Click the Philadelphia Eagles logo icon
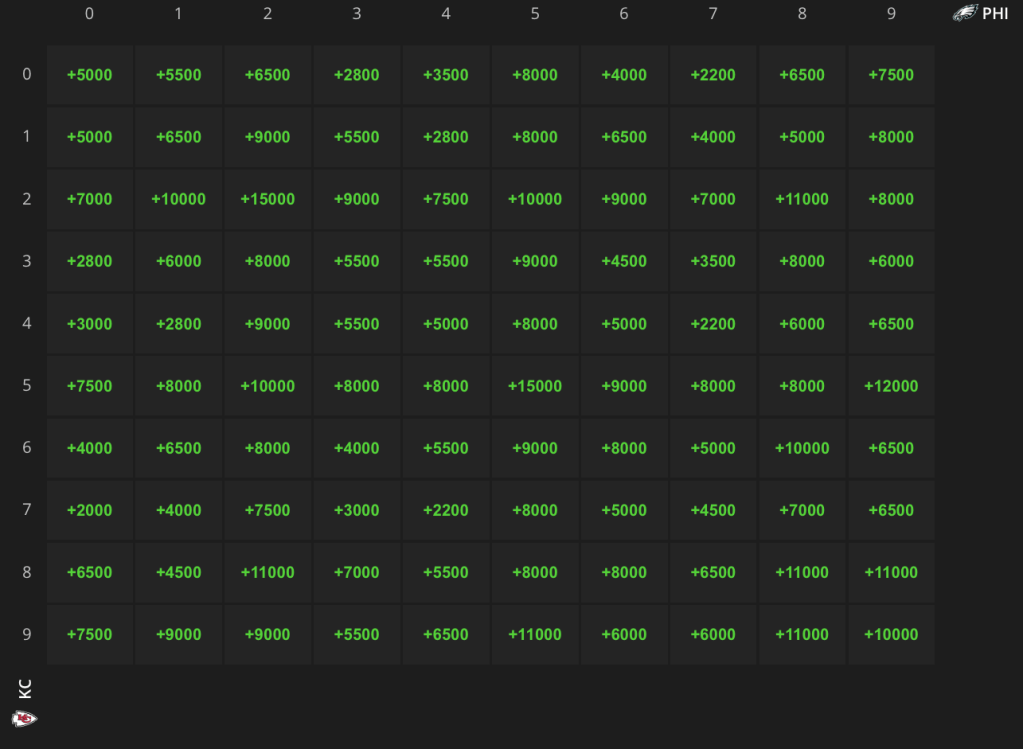The height and width of the screenshot is (749, 1023). (x=965, y=13)
